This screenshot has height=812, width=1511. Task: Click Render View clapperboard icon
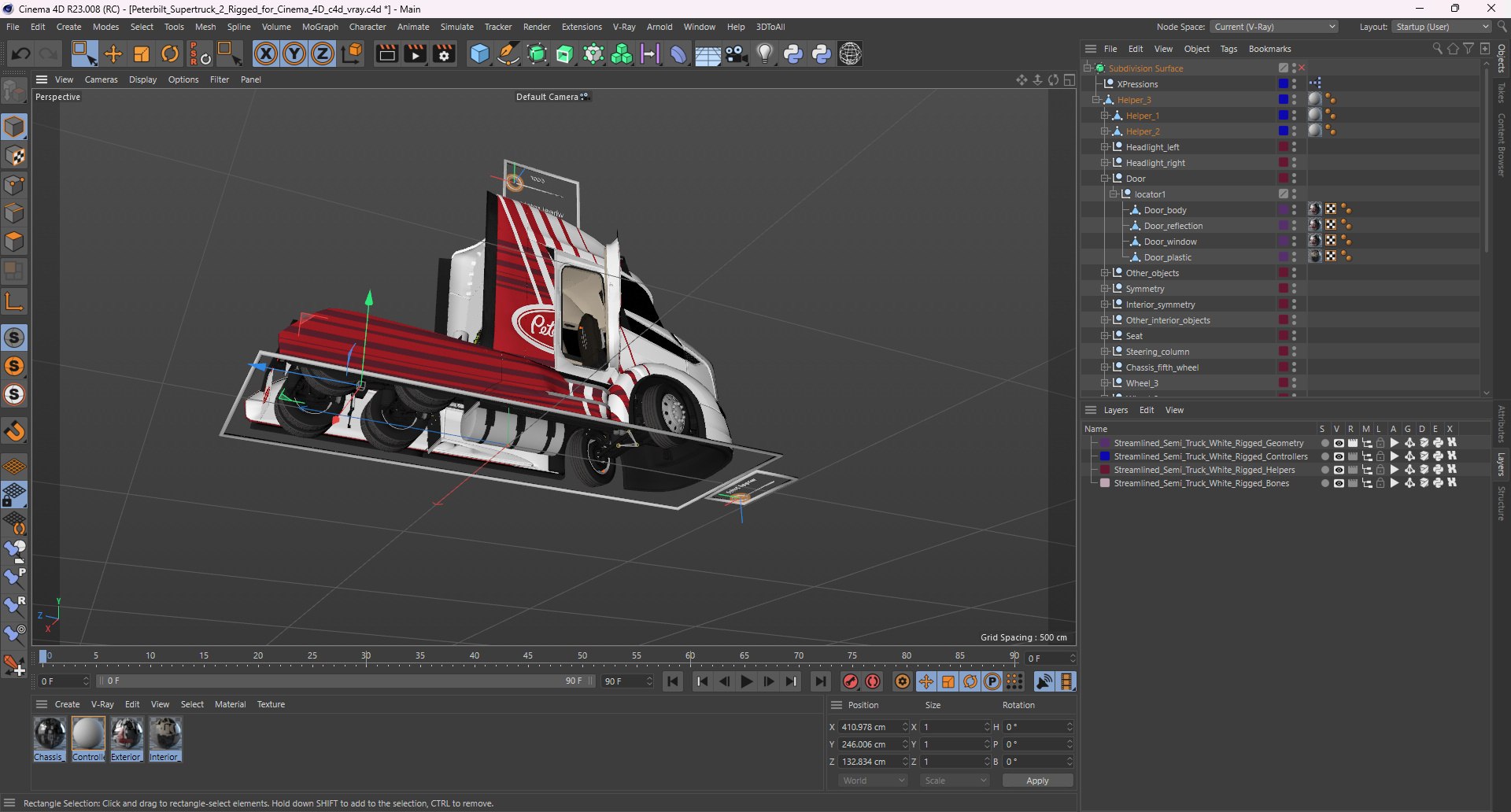coord(386,54)
